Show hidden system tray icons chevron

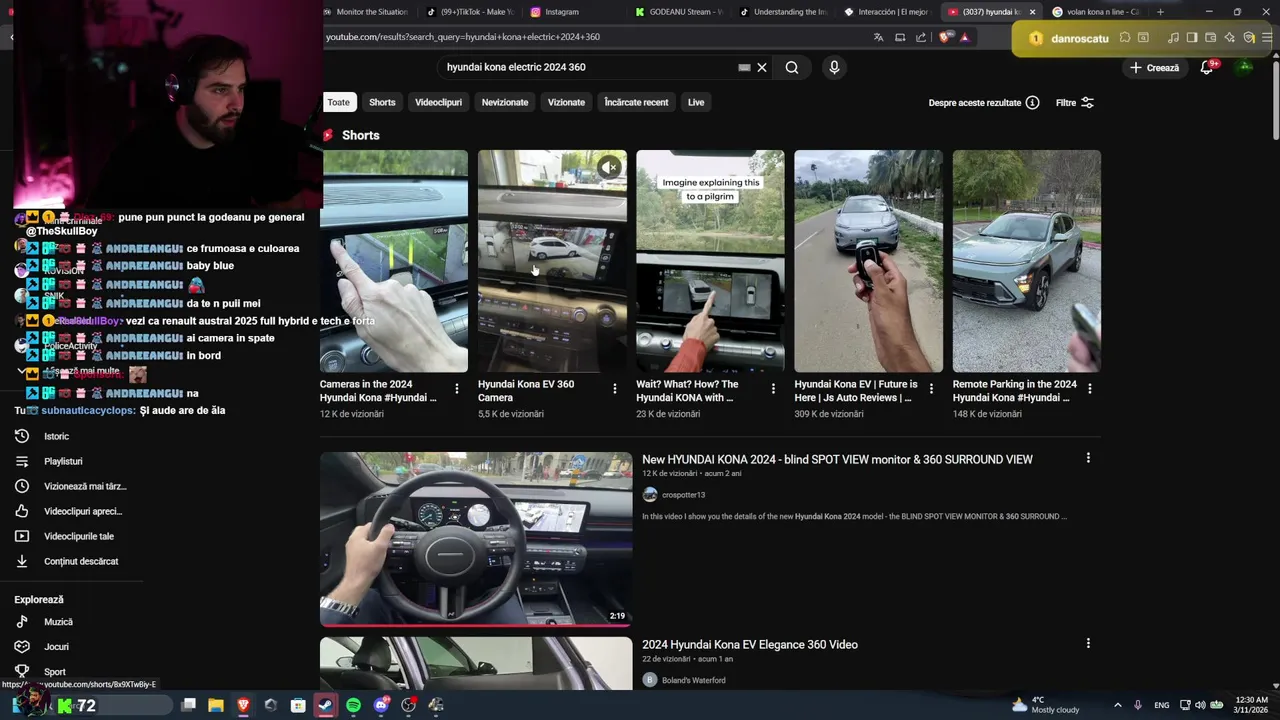(x=1118, y=705)
